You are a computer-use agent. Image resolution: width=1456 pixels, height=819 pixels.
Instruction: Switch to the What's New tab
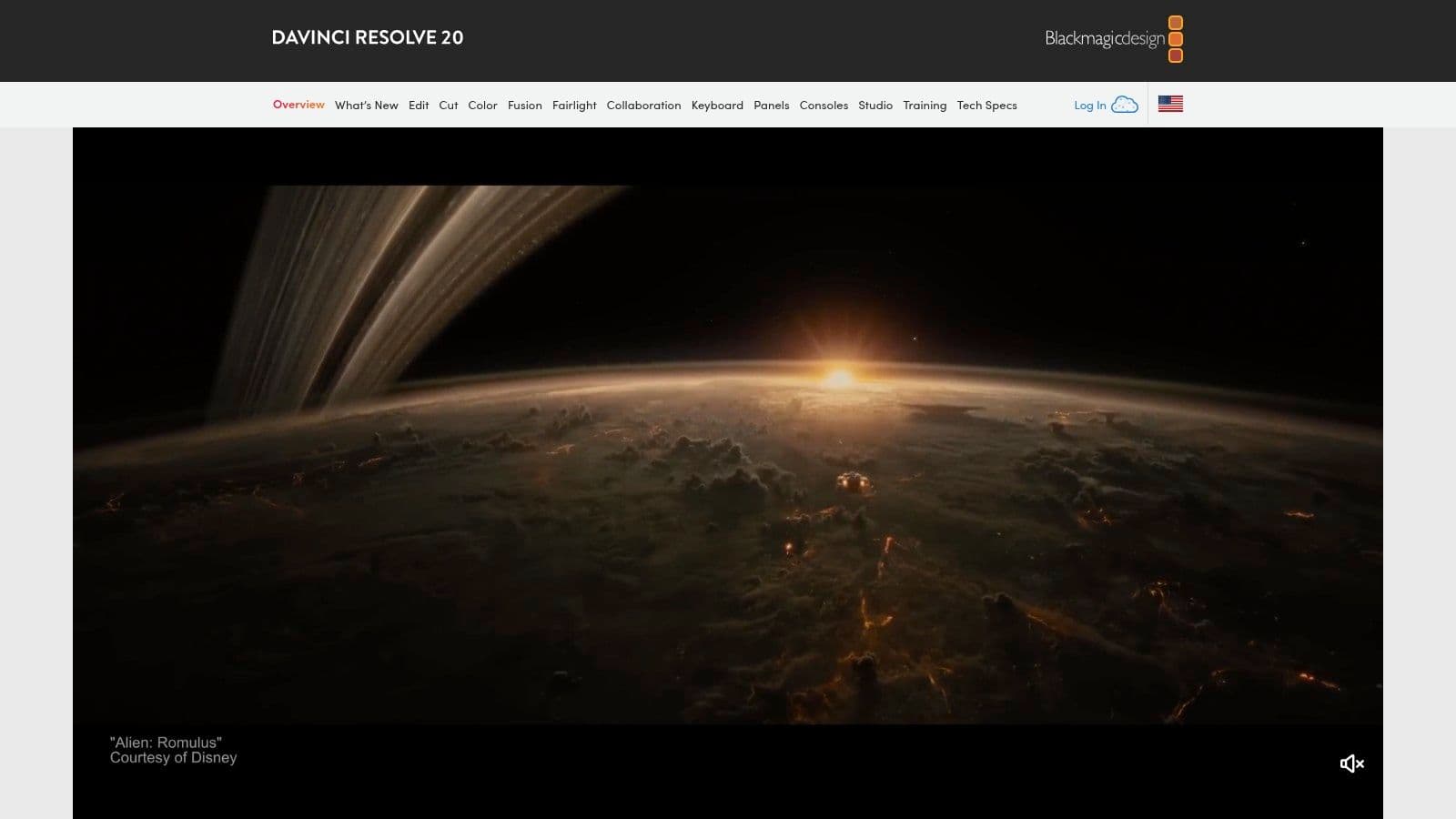pos(366,105)
